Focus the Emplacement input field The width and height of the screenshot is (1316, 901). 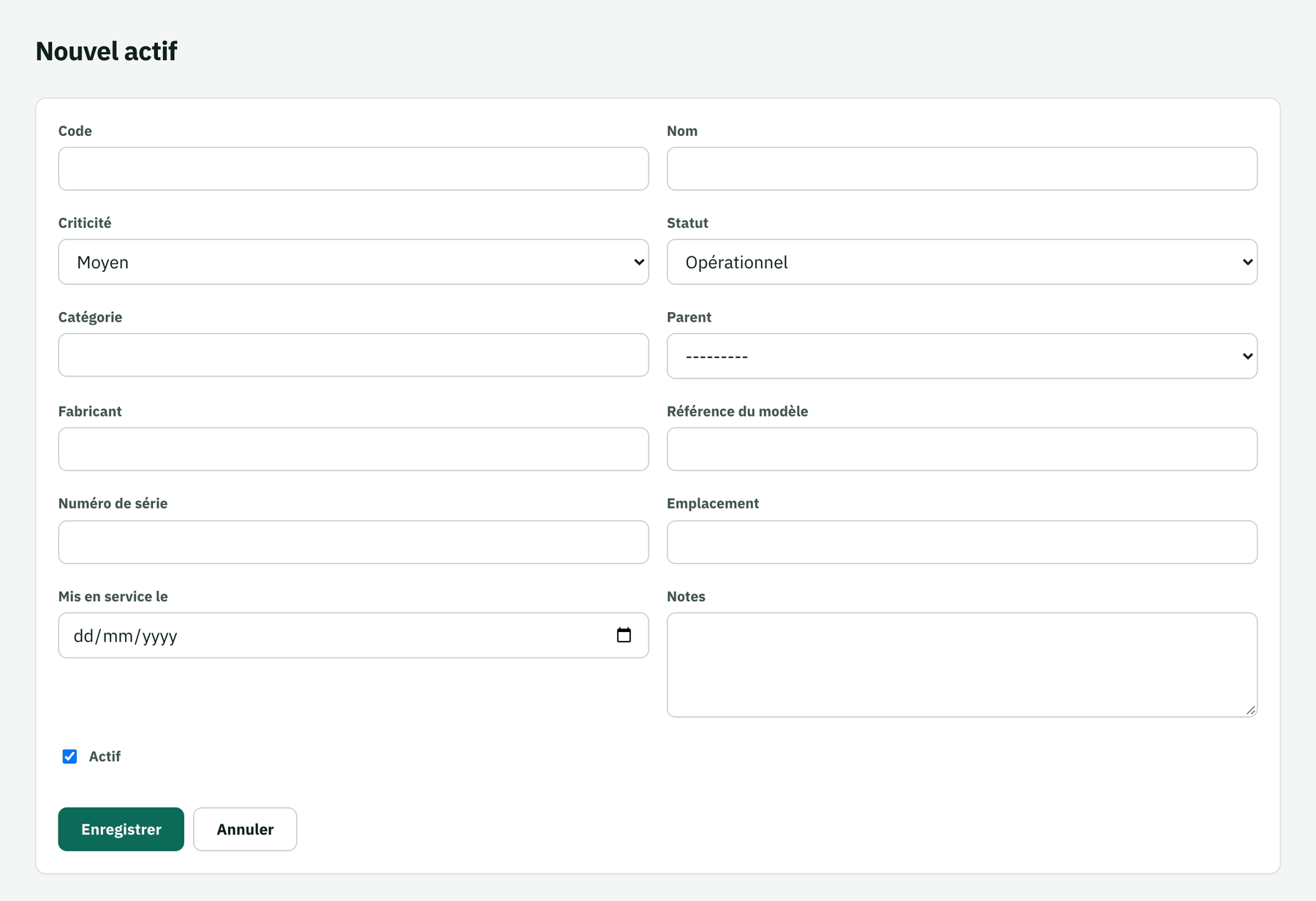pyautogui.click(x=962, y=542)
